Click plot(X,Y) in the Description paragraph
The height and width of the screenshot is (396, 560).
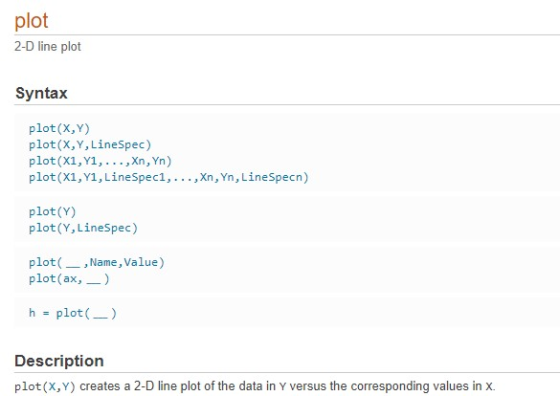[45, 386]
